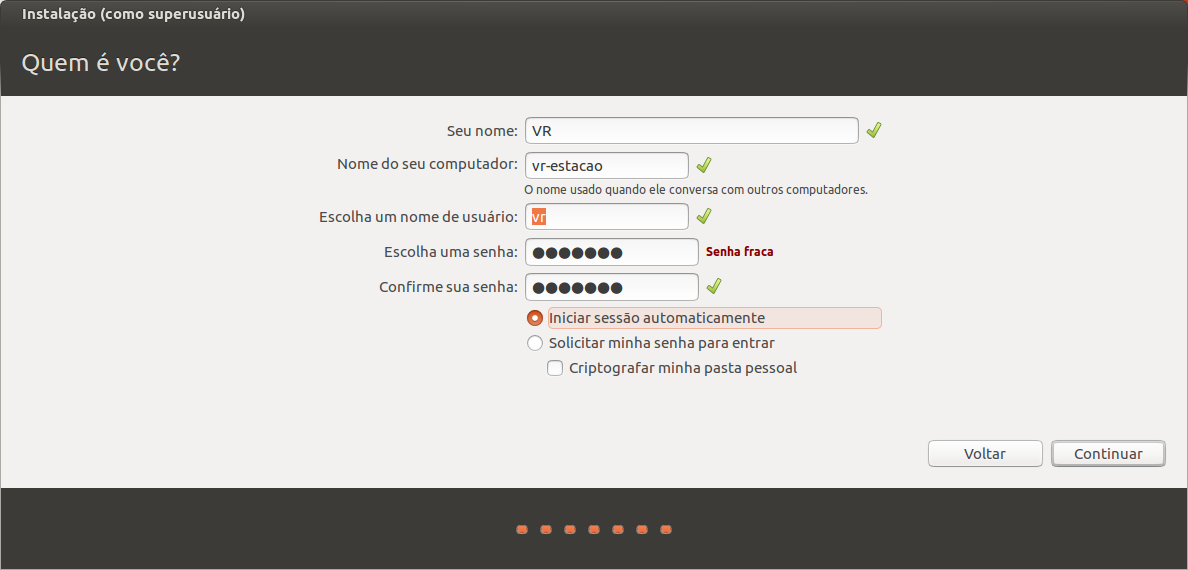
Task: Click checkmark next to computer name field
Action: (704, 165)
